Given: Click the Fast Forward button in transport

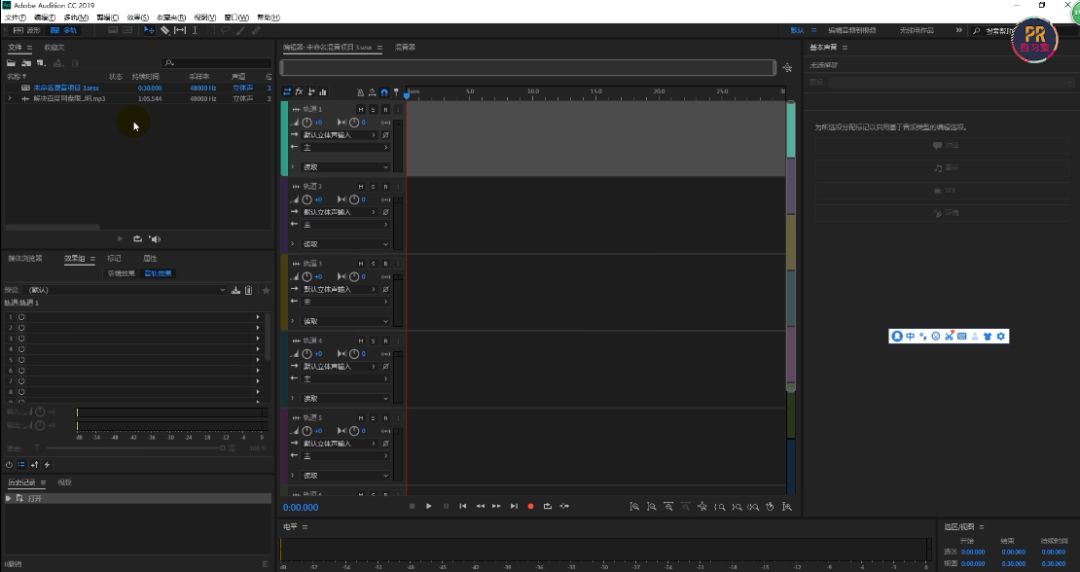Looking at the screenshot, I should point(496,507).
